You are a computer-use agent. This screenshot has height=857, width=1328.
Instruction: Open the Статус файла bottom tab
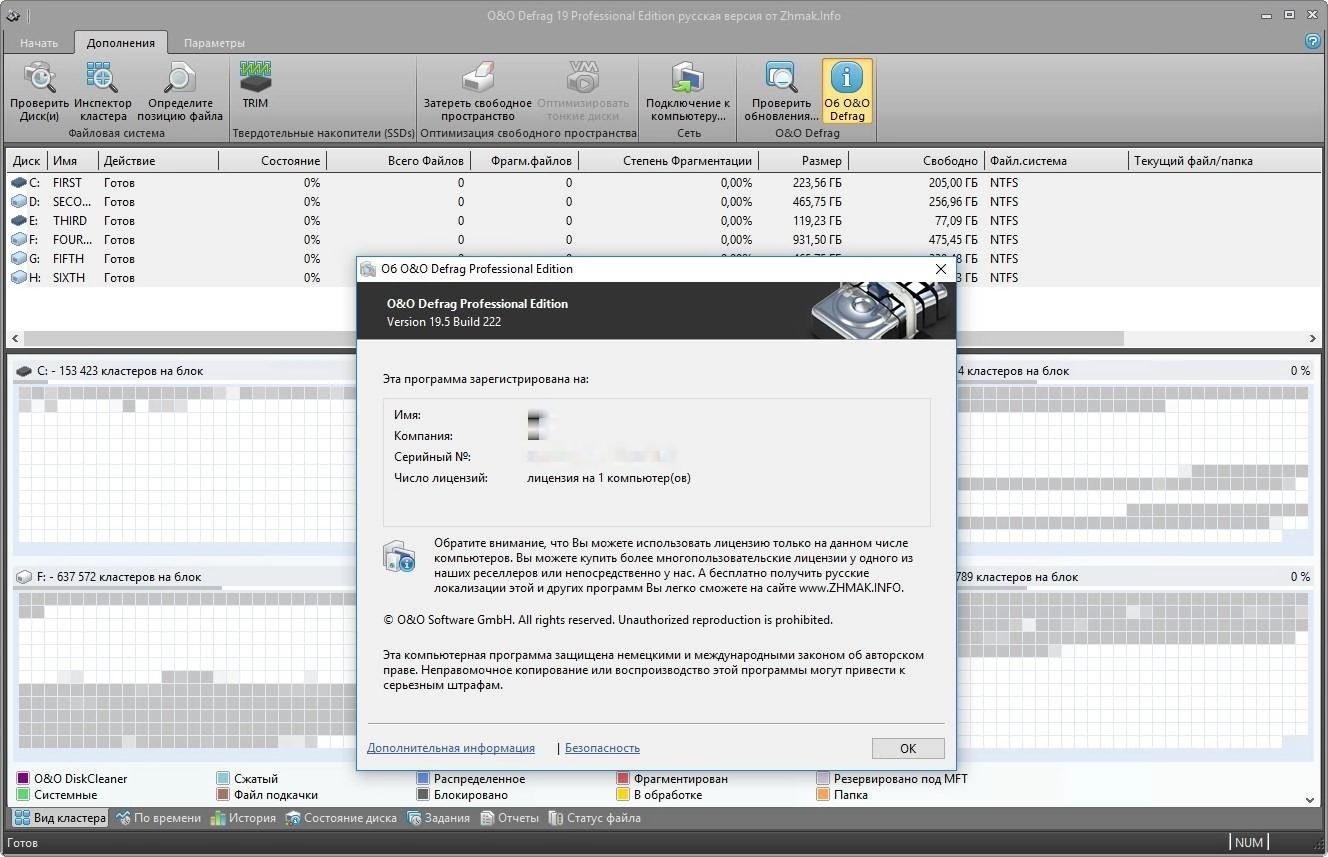pyautogui.click(x=594, y=818)
